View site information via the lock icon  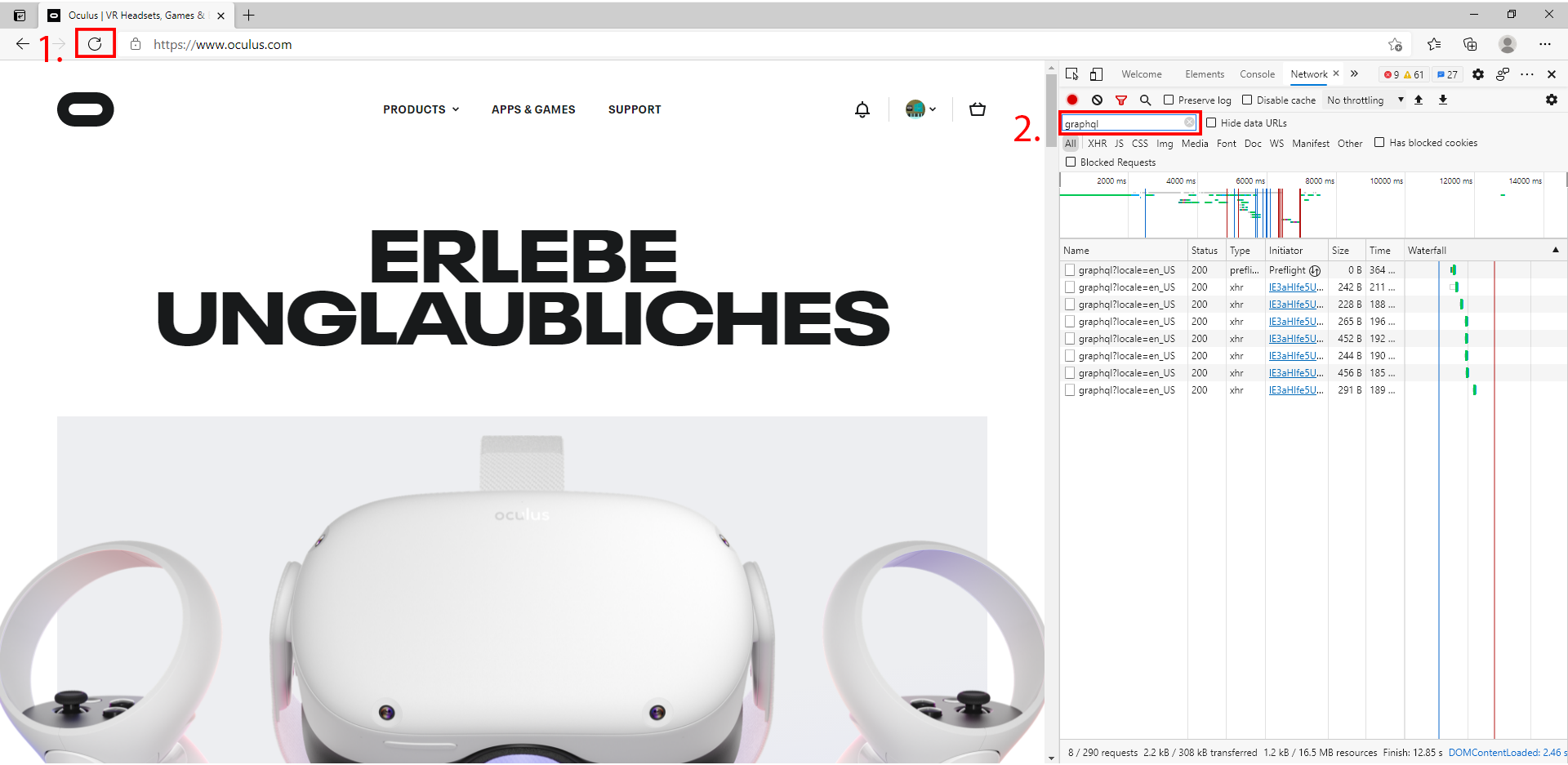(x=136, y=44)
